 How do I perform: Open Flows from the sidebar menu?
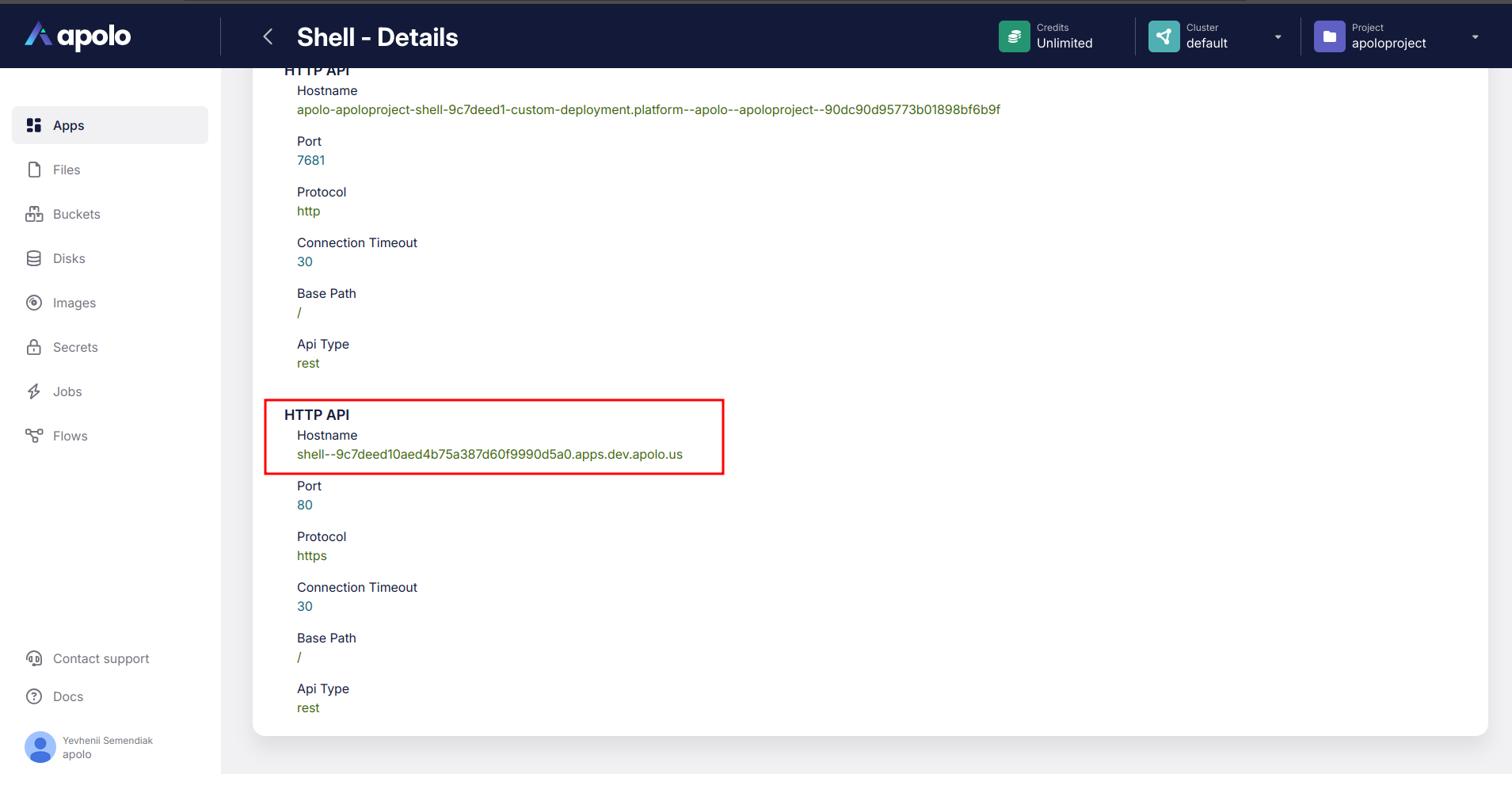pyautogui.click(x=70, y=436)
